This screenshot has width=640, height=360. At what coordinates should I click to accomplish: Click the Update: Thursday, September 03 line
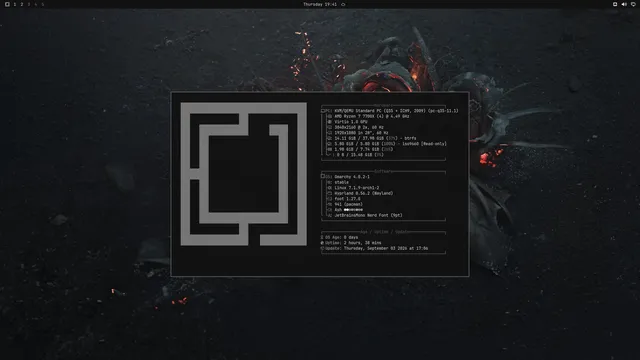(375, 248)
